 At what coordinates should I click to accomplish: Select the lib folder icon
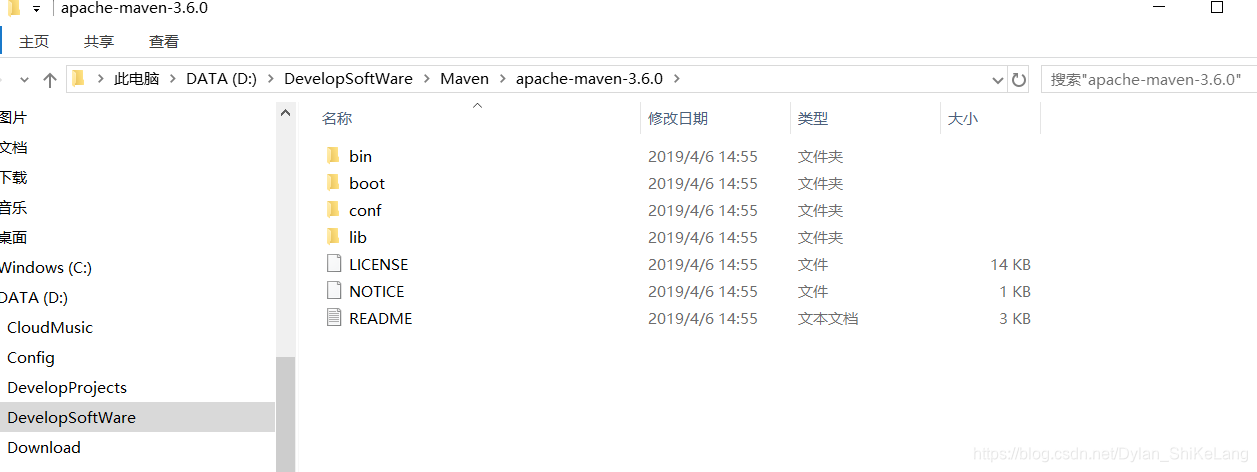point(333,237)
